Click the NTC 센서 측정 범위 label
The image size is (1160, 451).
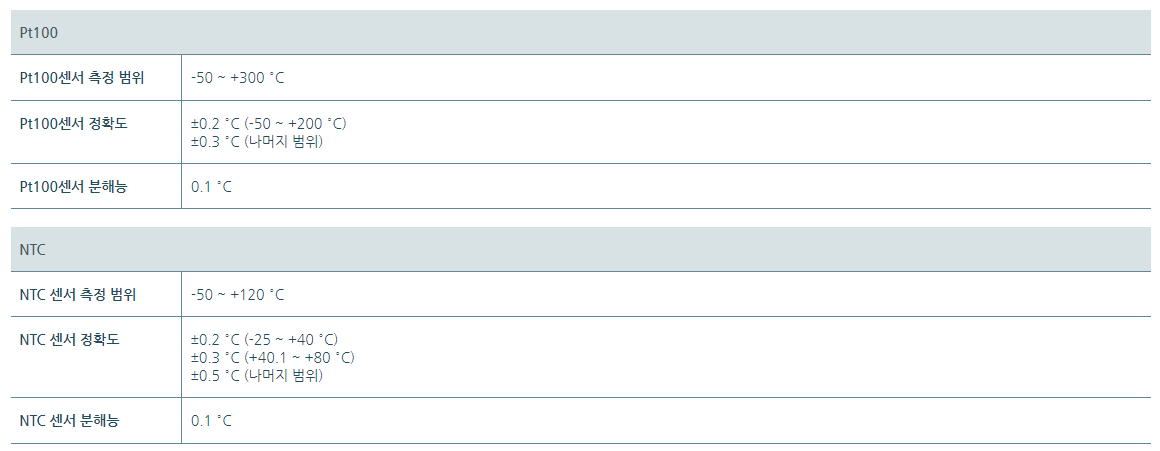pos(78,294)
